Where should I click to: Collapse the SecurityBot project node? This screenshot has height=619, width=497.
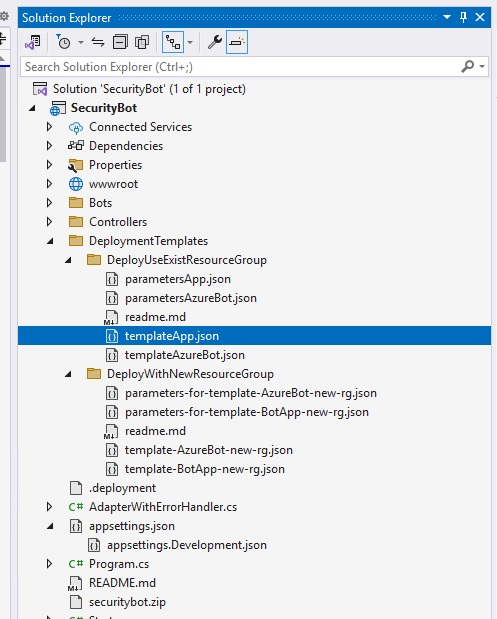tap(32, 108)
